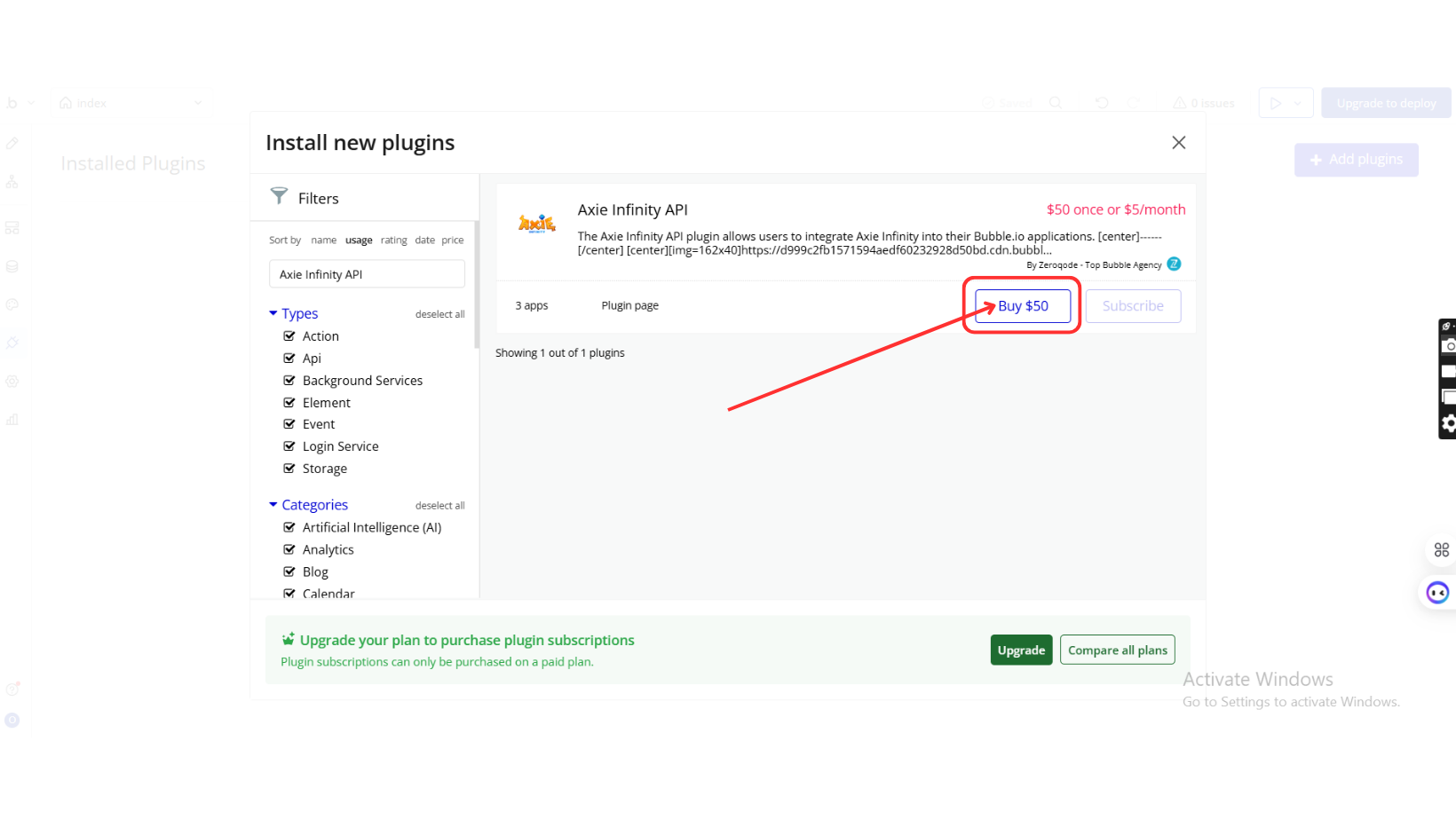Close the Install new plugins dialog
The image size is (1456, 820).
[1178, 143]
